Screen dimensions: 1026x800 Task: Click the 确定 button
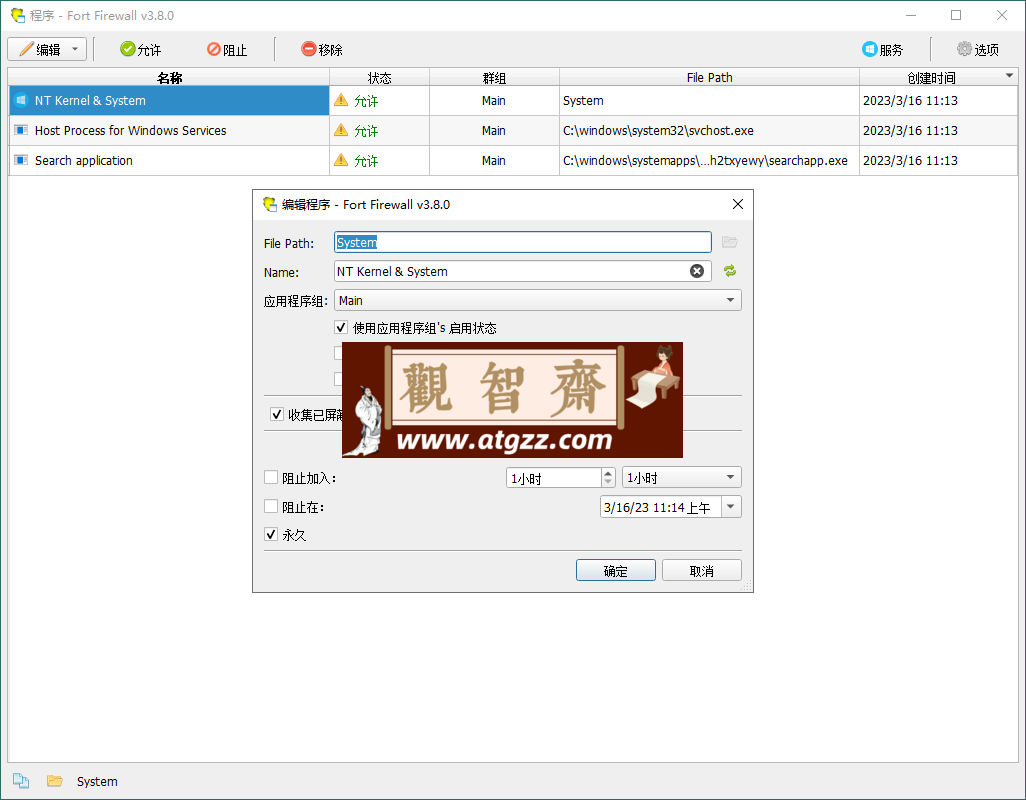(x=616, y=570)
